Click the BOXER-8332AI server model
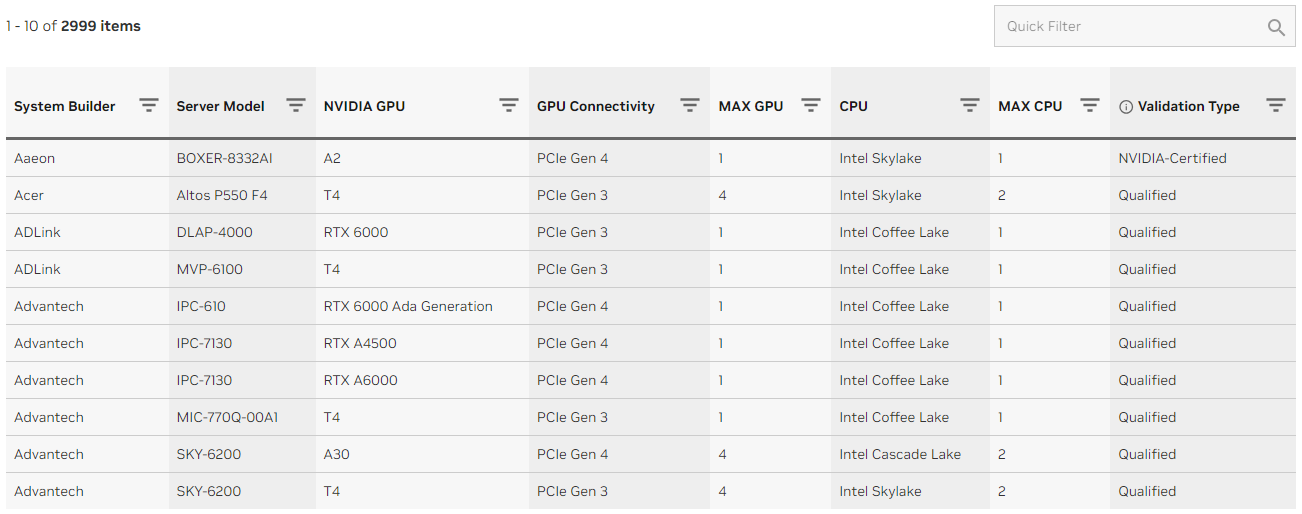The width and height of the screenshot is (1302, 514). 224,158
